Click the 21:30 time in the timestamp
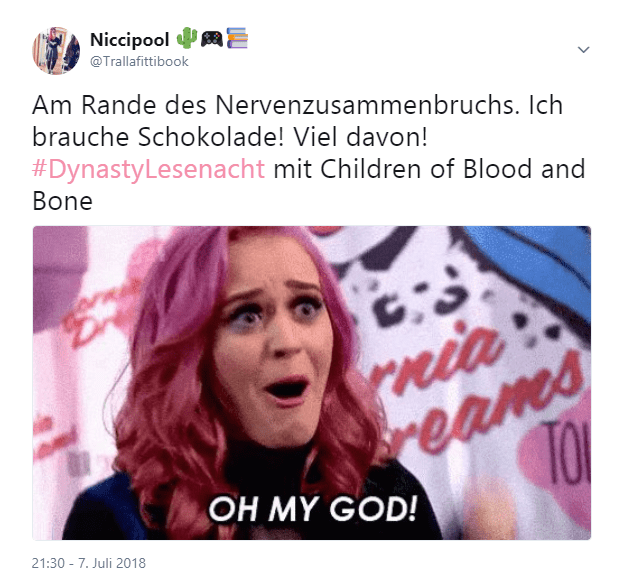Viewport: 619px width, 579px height. (48, 563)
